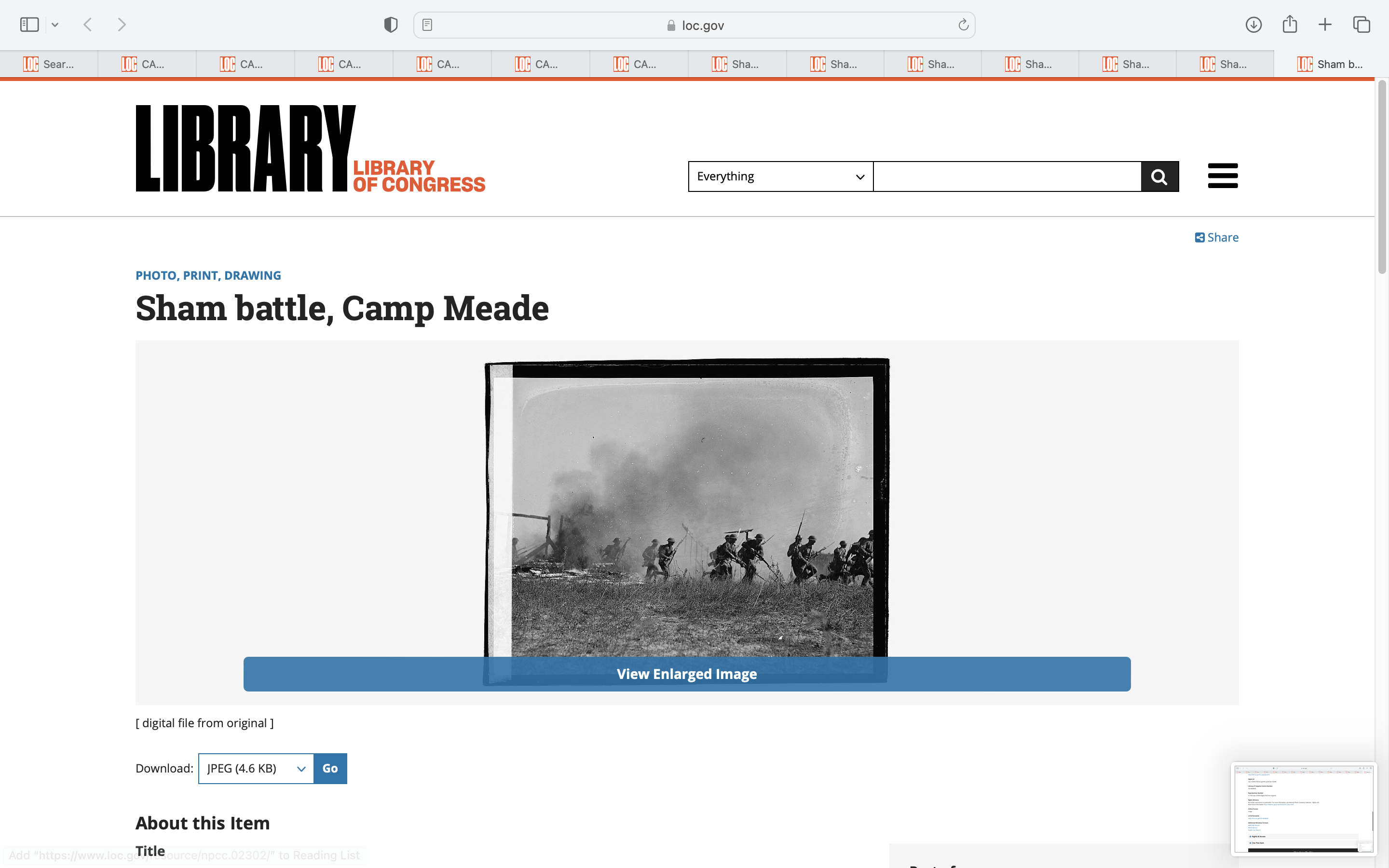Expand the Everything search scope dropdown

(780, 176)
